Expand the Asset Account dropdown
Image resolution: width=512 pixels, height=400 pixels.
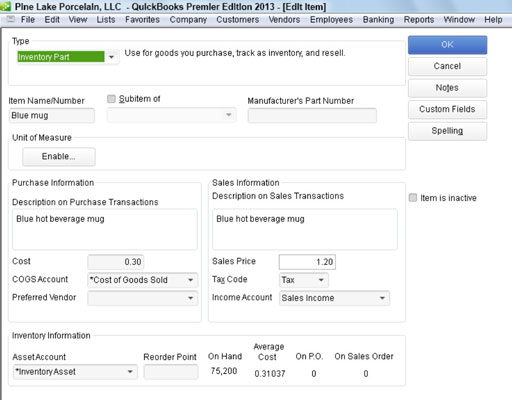tap(130, 372)
